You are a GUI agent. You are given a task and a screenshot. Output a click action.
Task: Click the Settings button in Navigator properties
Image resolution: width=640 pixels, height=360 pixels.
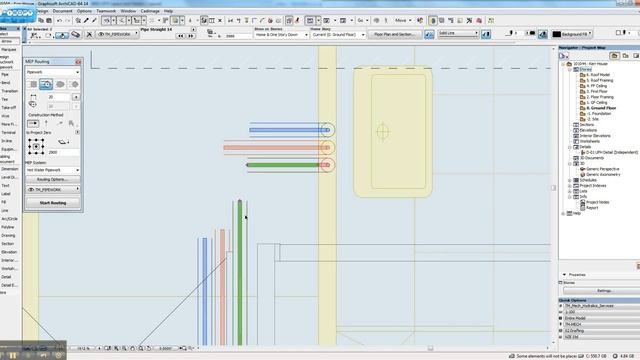click(x=604, y=291)
